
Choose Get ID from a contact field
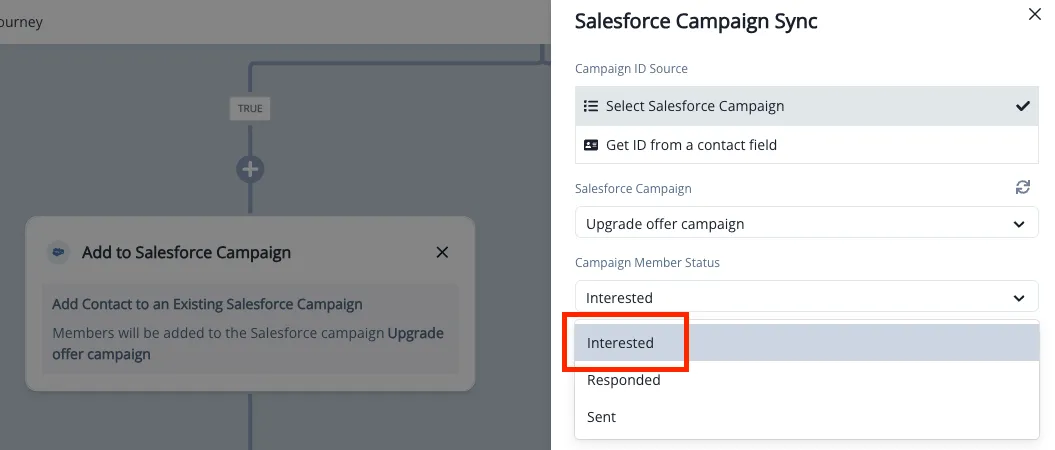[x=691, y=145]
